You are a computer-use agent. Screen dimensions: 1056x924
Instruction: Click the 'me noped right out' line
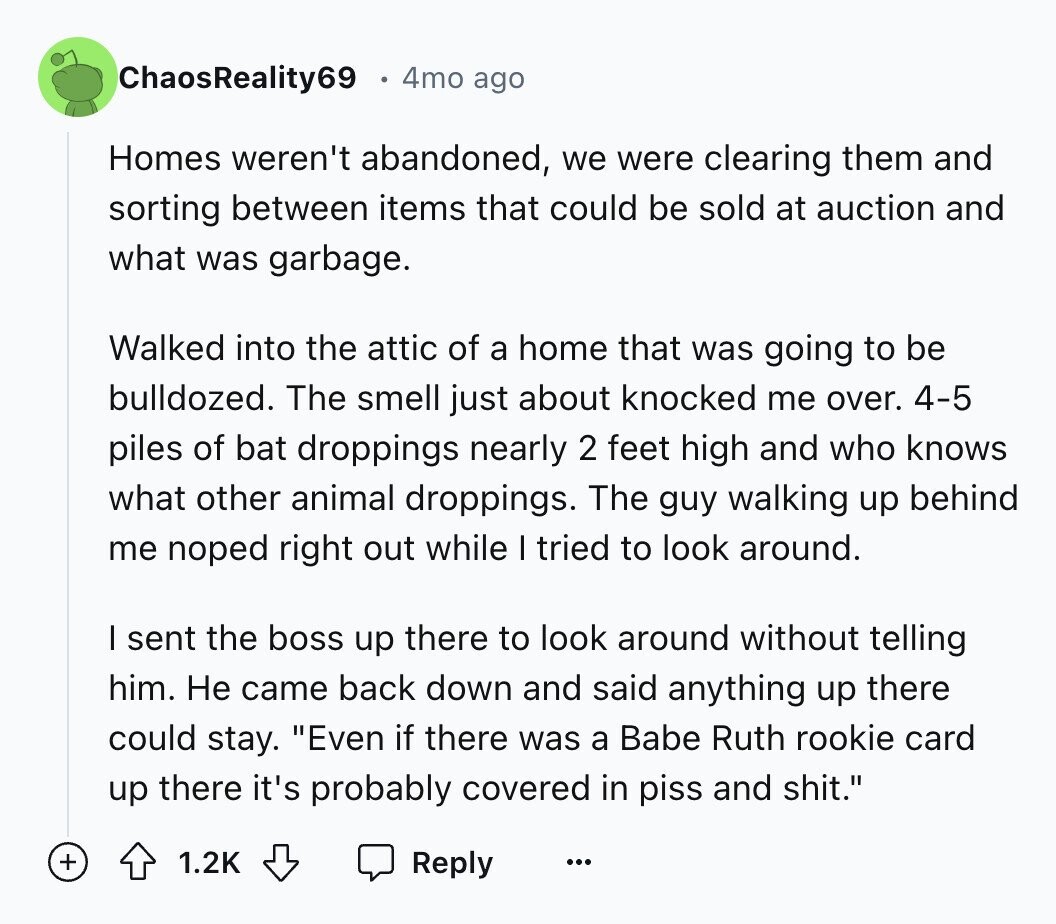[x=484, y=548]
